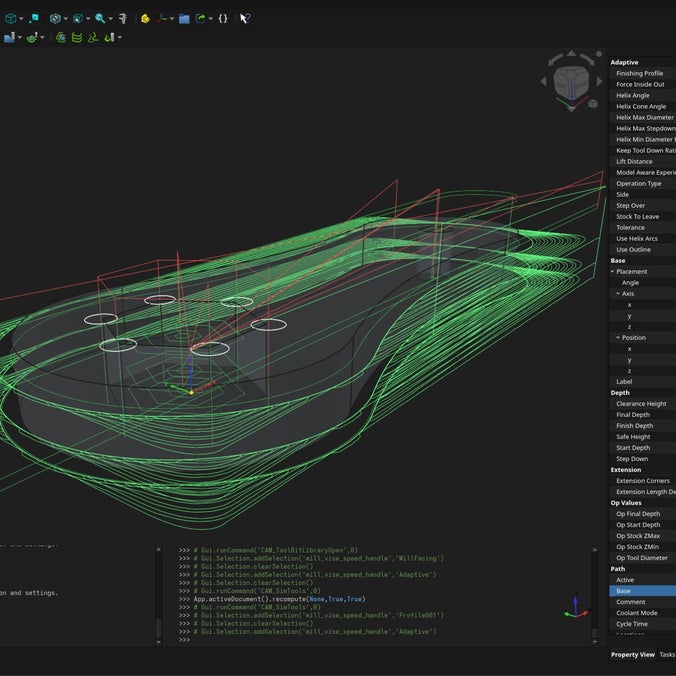Collapse the Position property subgroup

(x=618, y=338)
